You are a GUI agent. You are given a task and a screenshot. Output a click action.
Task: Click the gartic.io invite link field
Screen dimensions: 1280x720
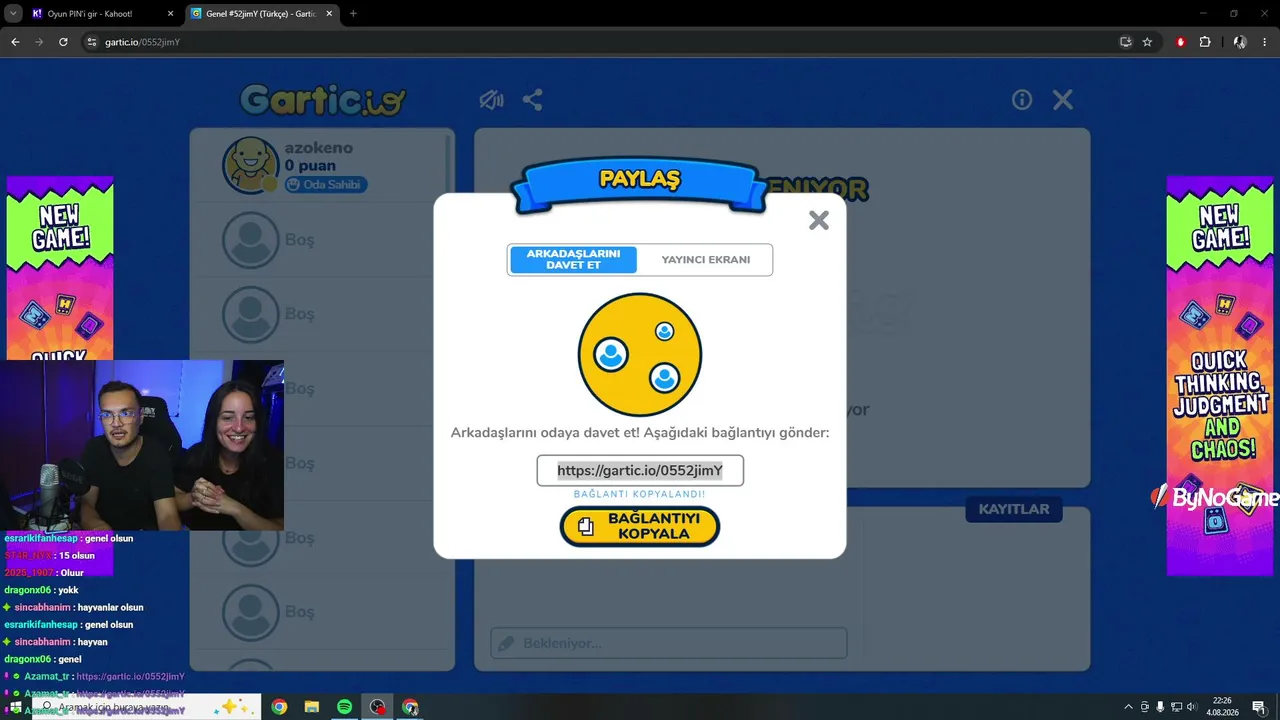[640, 471]
